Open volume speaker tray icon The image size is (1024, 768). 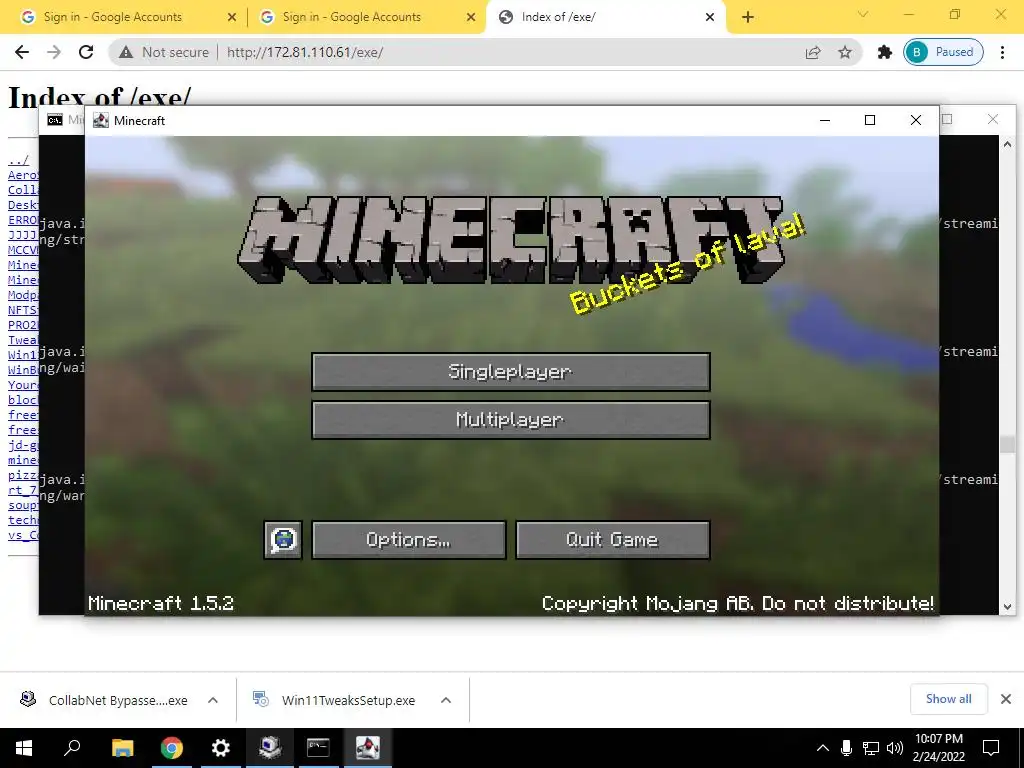895,748
